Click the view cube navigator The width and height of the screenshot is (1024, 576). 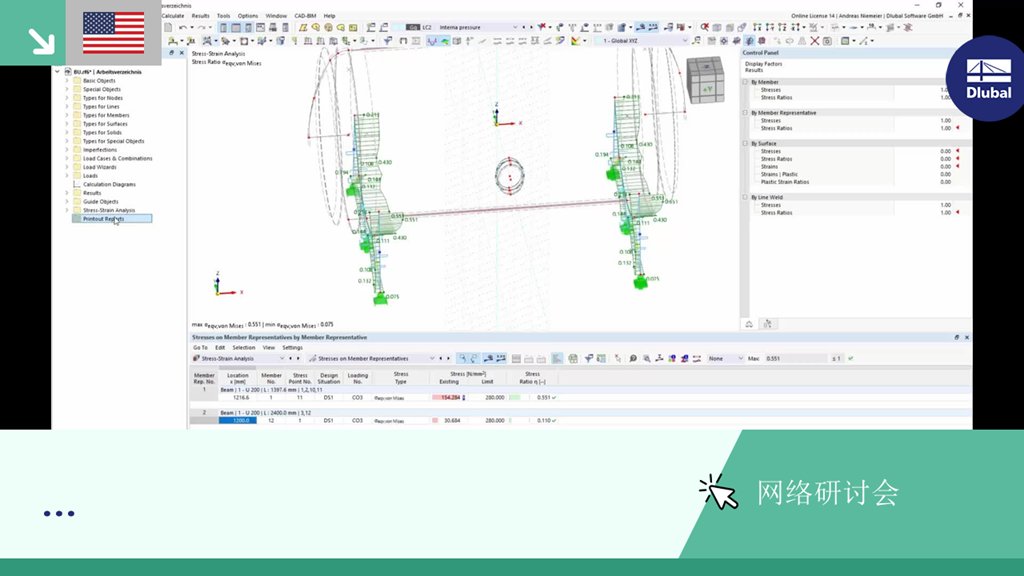pyautogui.click(x=705, y=80)
